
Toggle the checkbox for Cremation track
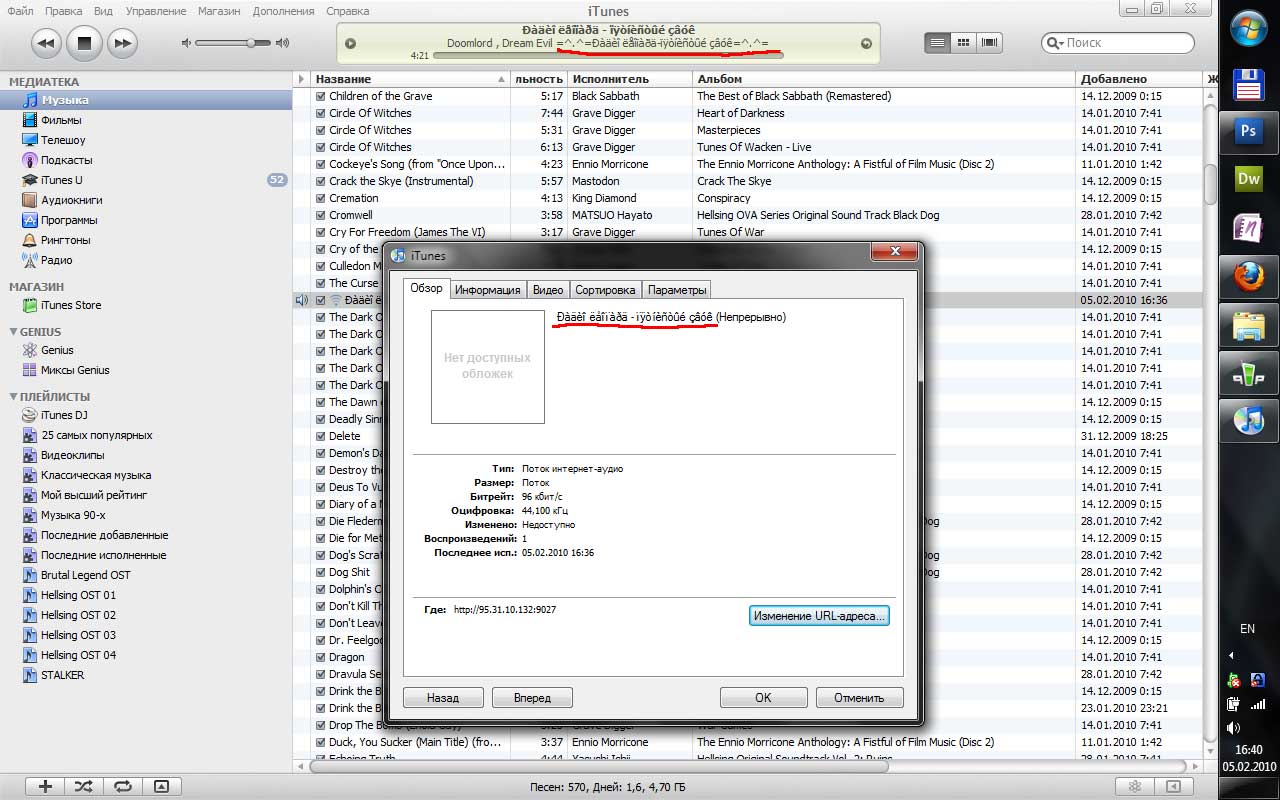(321, 198)
